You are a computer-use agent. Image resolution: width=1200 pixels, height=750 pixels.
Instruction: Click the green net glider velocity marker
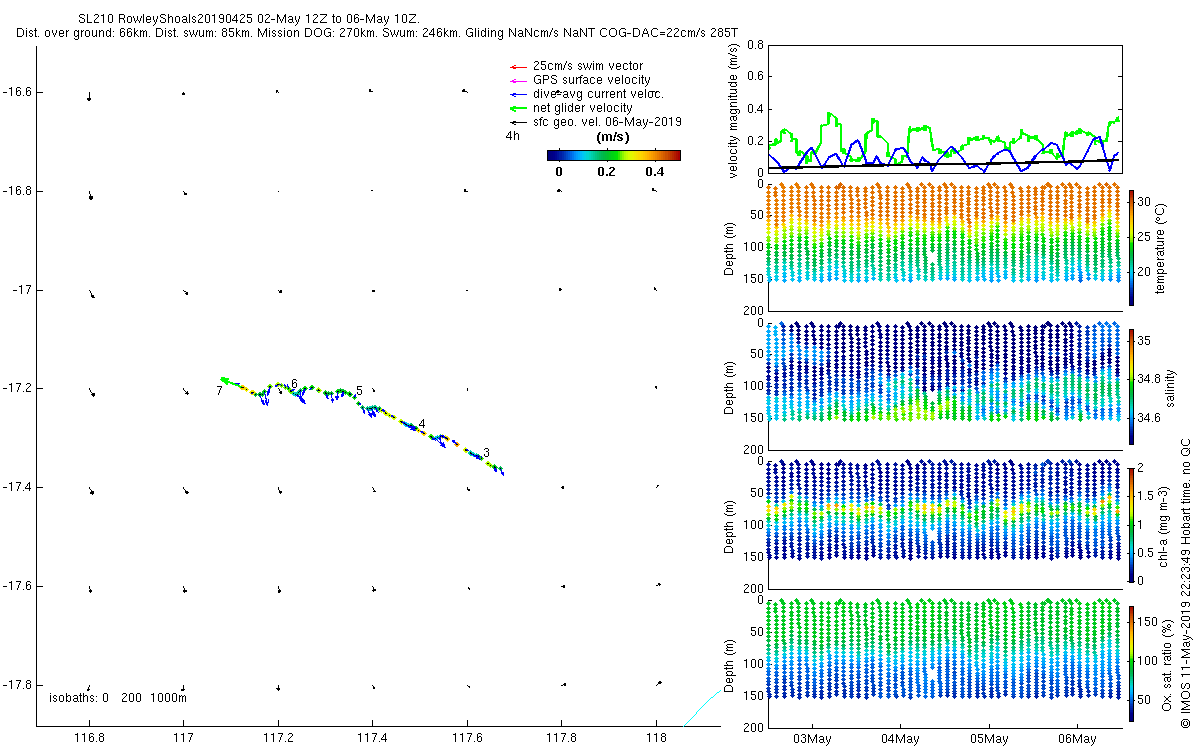(517, 108)
